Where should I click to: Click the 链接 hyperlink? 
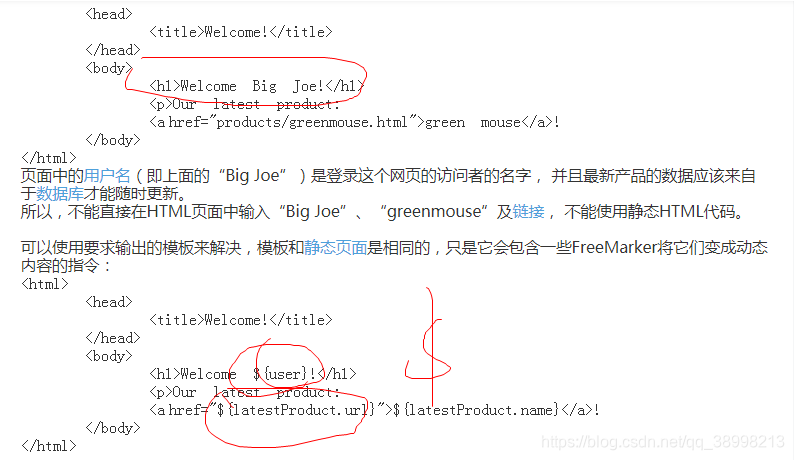pos(528,211)
